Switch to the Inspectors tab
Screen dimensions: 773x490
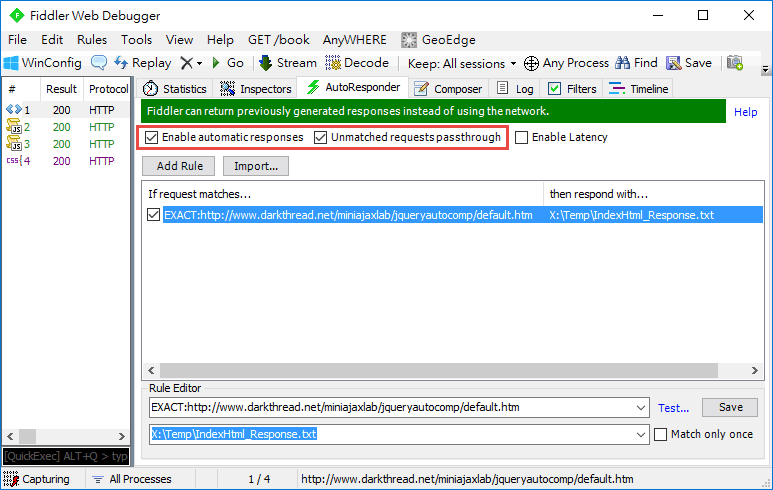255,89
